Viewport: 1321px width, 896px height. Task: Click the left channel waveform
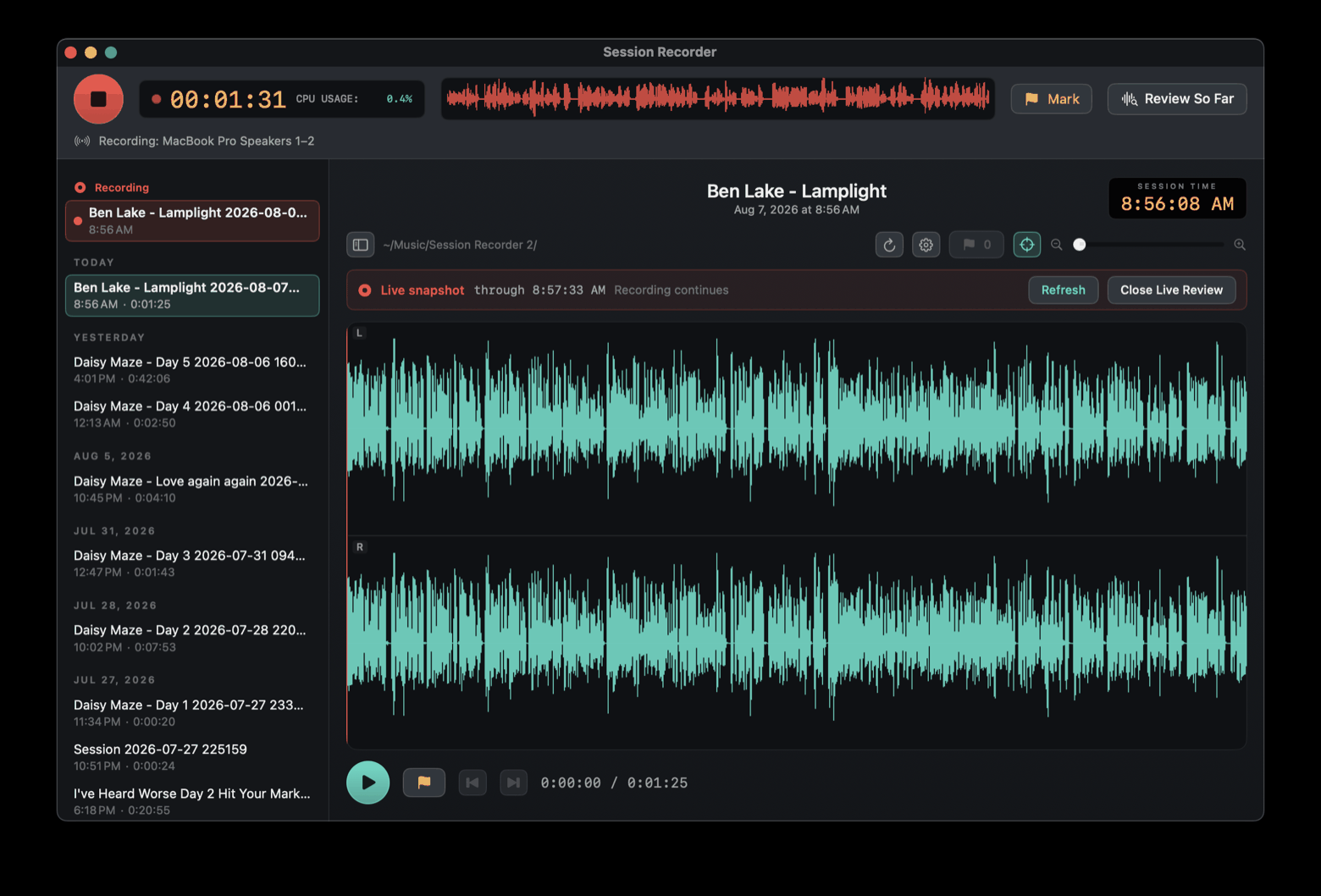click(796, 429)
